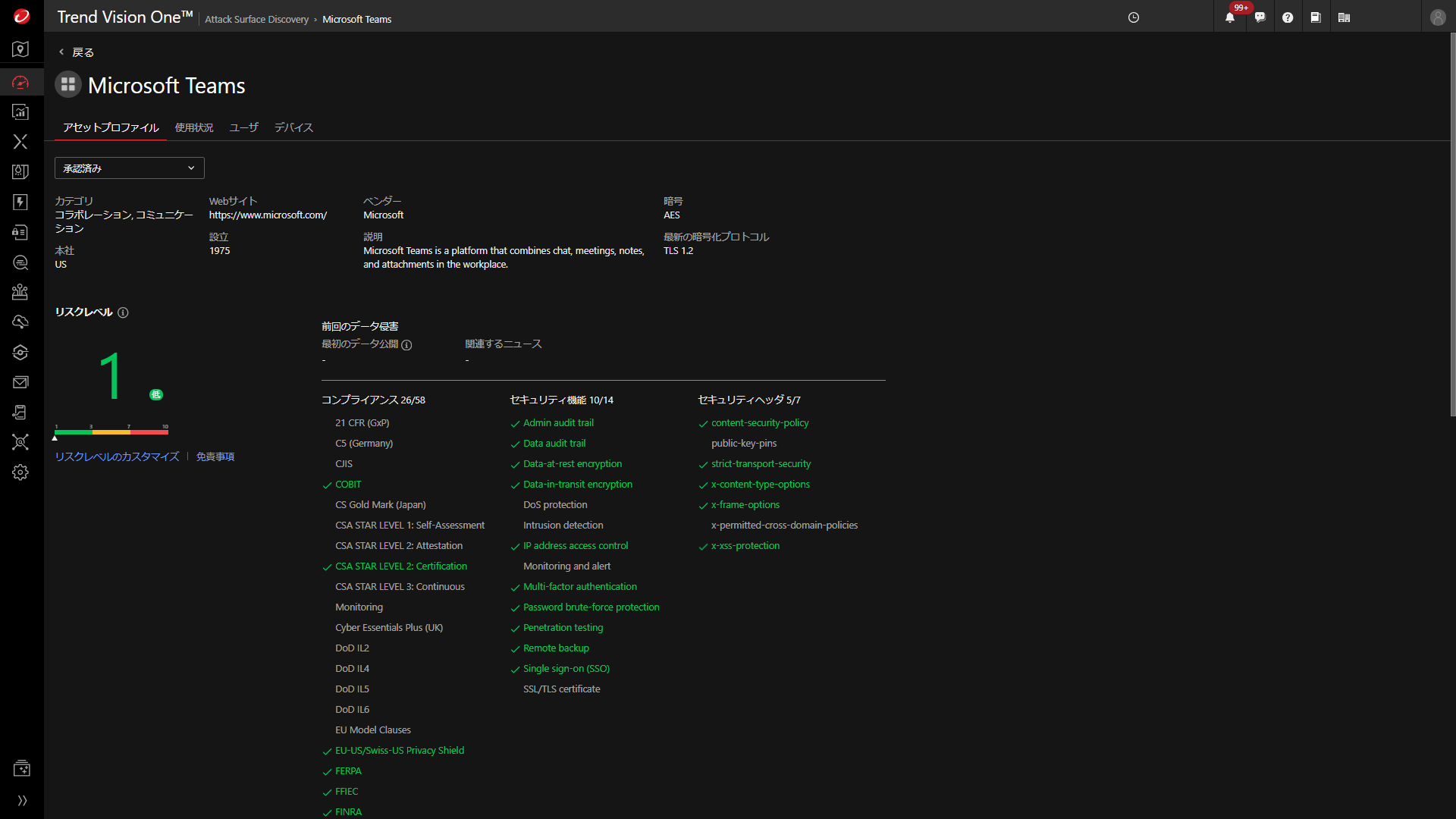Viewport: 1456px width, 819px height.
Task: Open the hexagon shield sidebar icon
Action: click(x=20, y=353)
